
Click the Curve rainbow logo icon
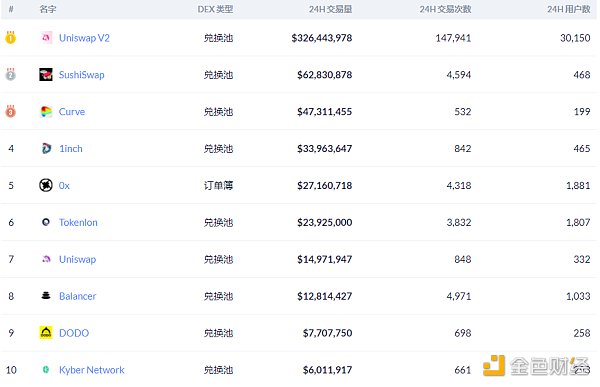(x=46, y=112)
